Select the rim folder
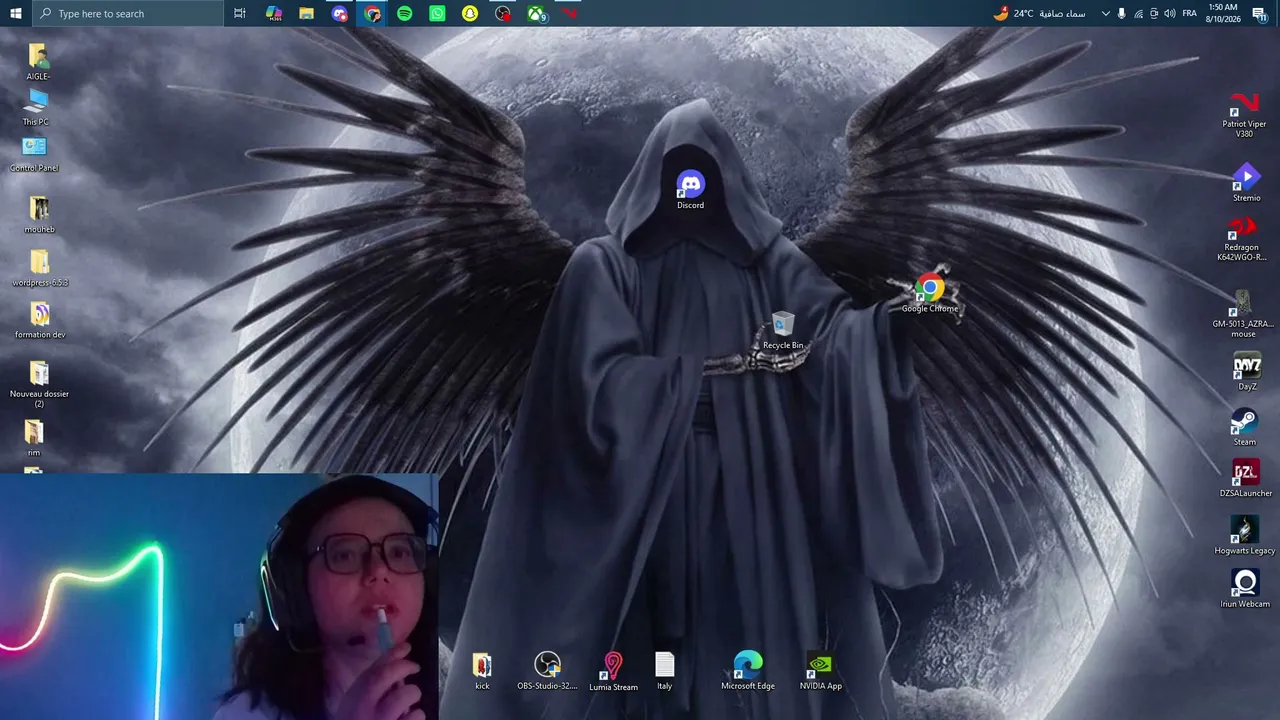1280x720 pixels. (34, 438)
